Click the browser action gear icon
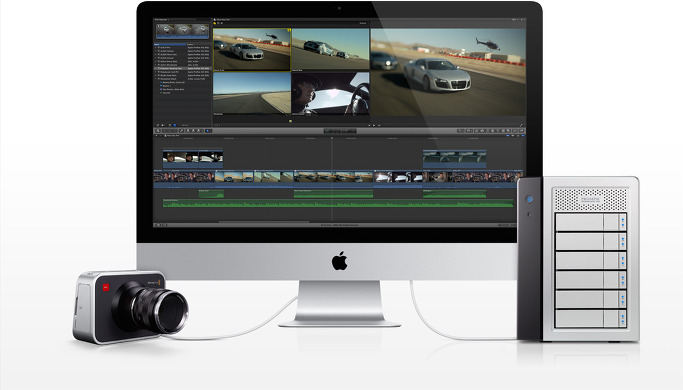Viewport: 683px width, 390px height. (x=163, y=125)
